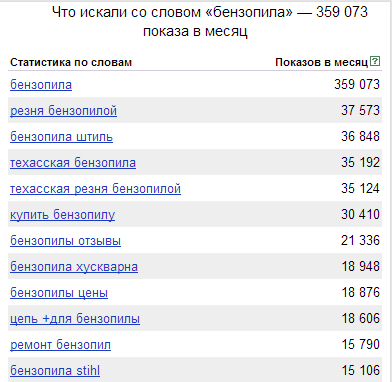Image resolution: width=392 pixels, height=382 pixels.
Task: Open the «бензопила хускварна» link
Action: [x=74, y=267]
